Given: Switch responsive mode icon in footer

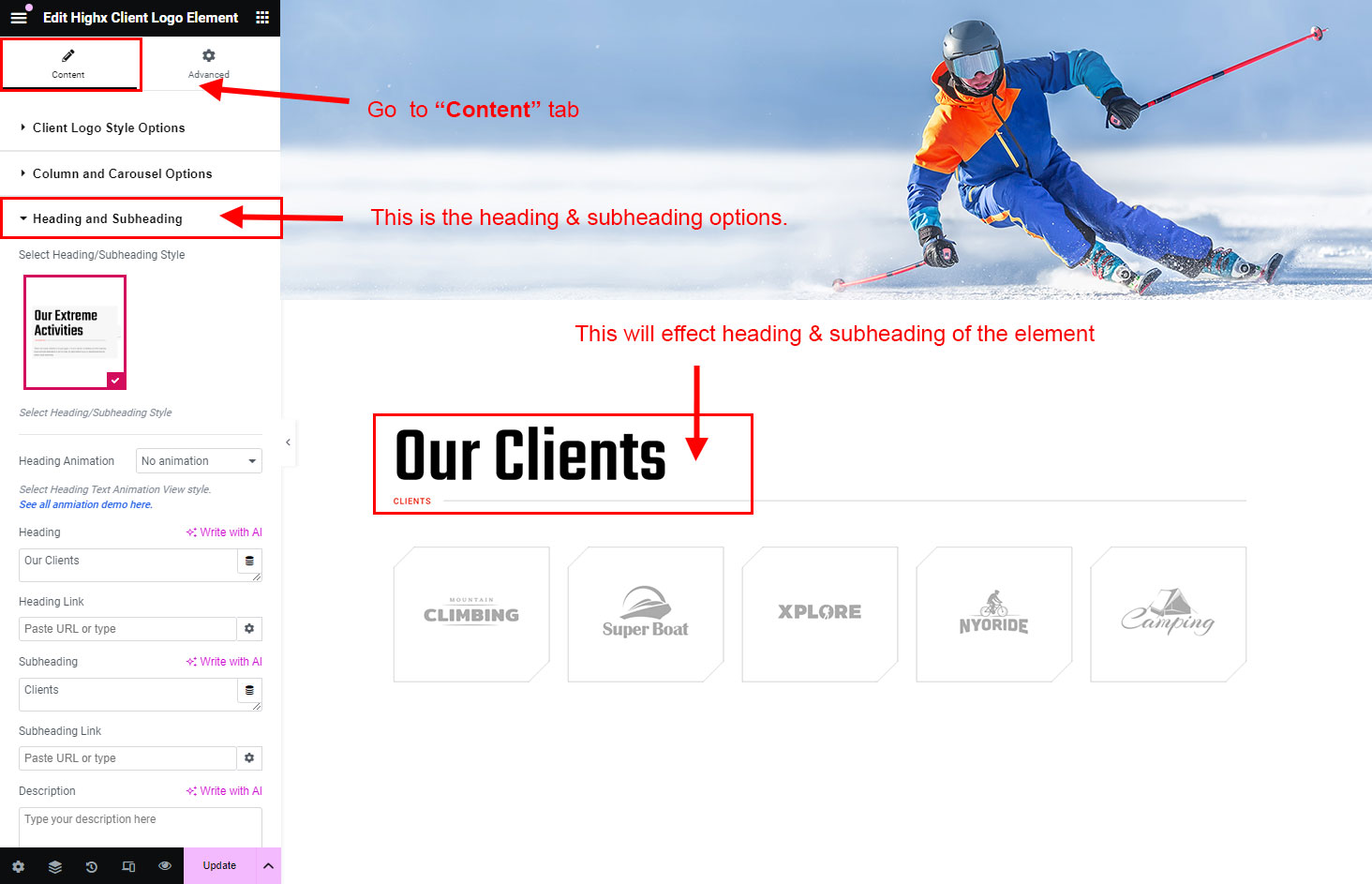Looking at the screenshot, I should pyautogui.click(x=128, y=866).
